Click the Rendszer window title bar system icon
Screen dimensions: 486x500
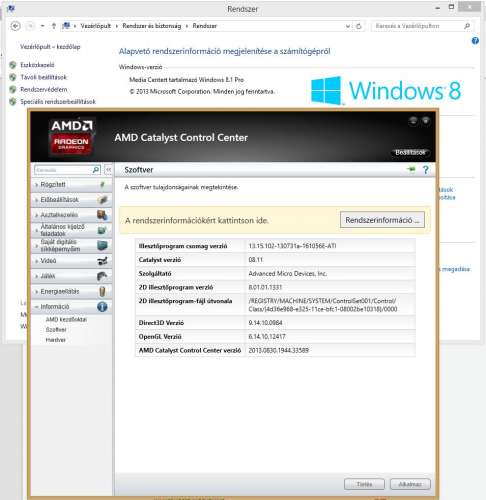click(11, 8)
